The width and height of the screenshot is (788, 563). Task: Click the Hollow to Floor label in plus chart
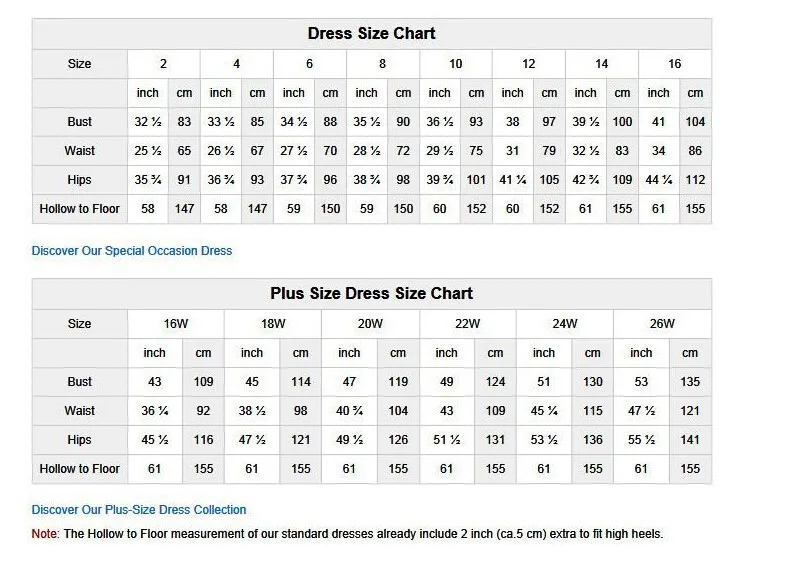click(x=79, y=468)
